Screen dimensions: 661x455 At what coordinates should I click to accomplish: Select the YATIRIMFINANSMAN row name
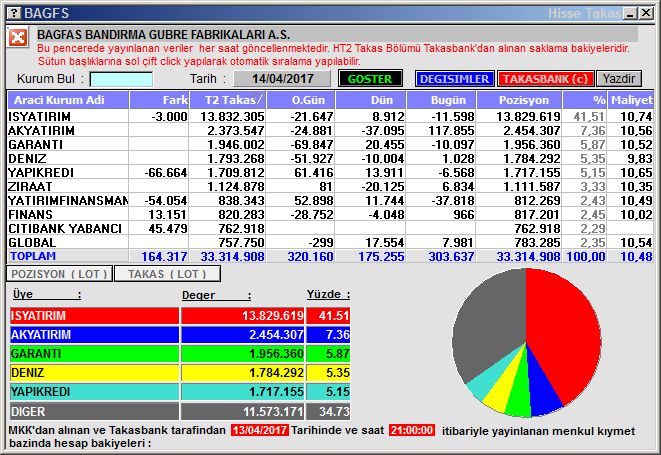[68, 200]
